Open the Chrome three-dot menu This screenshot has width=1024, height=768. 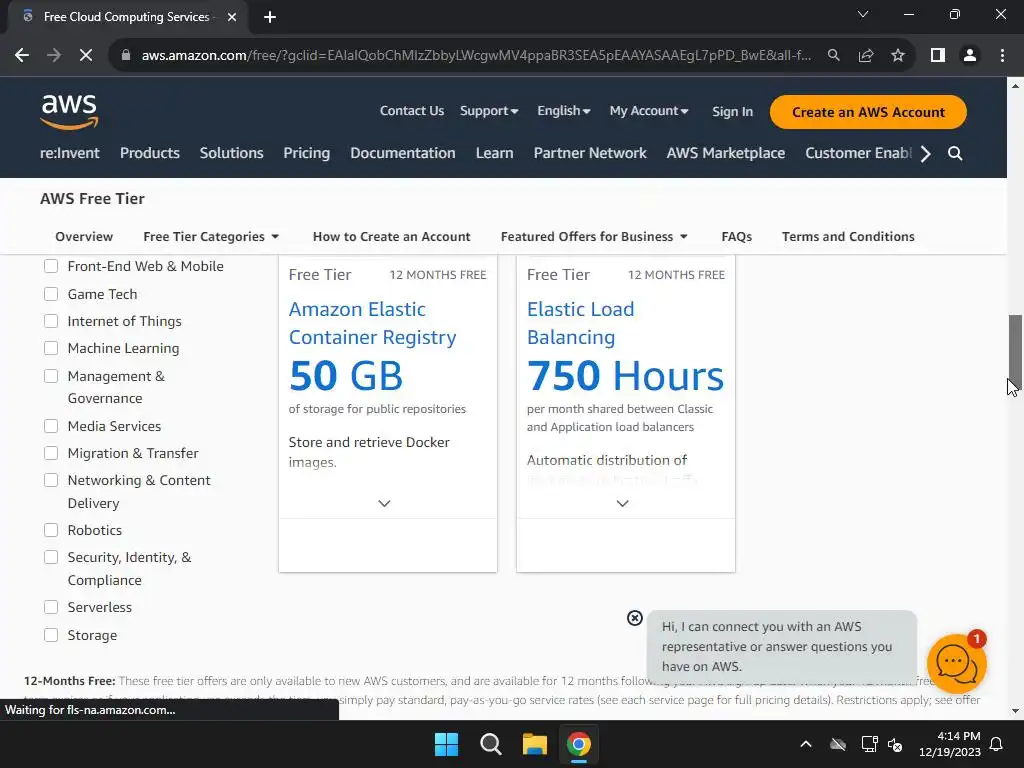1002,56
